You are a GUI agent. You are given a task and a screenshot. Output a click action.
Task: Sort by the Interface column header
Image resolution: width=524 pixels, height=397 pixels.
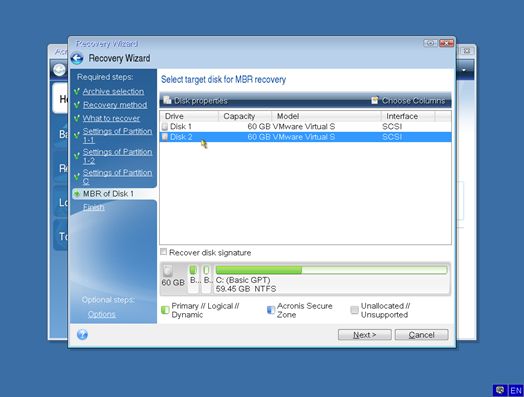[x=408, y=116]
